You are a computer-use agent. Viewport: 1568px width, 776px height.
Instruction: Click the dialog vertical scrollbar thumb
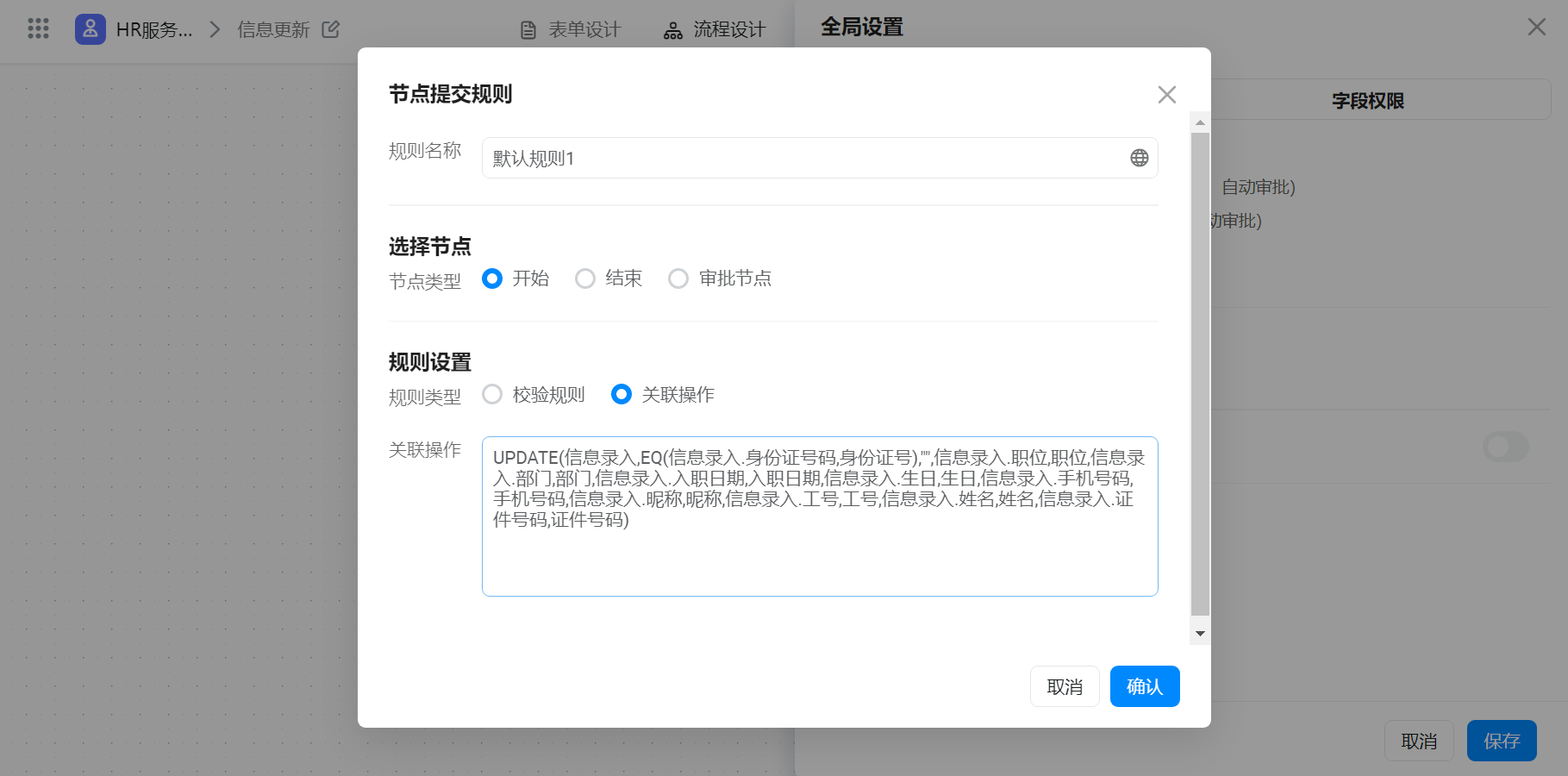pos(1200,374)
